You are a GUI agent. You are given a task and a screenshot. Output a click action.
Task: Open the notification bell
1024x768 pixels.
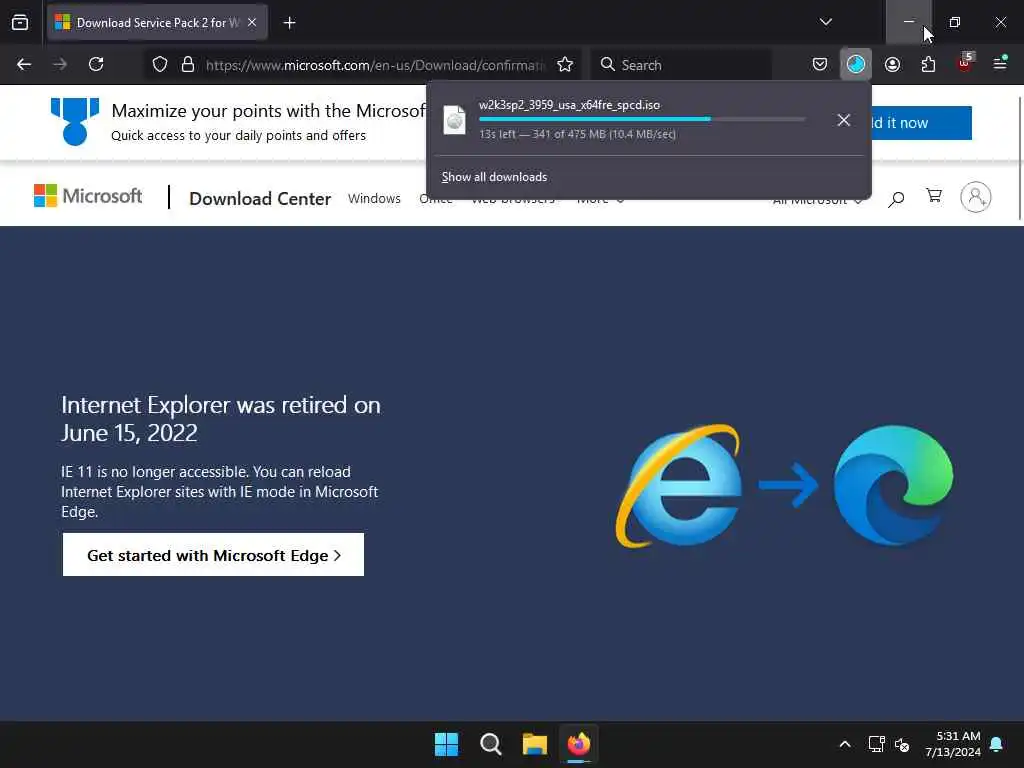pos(997,744)
